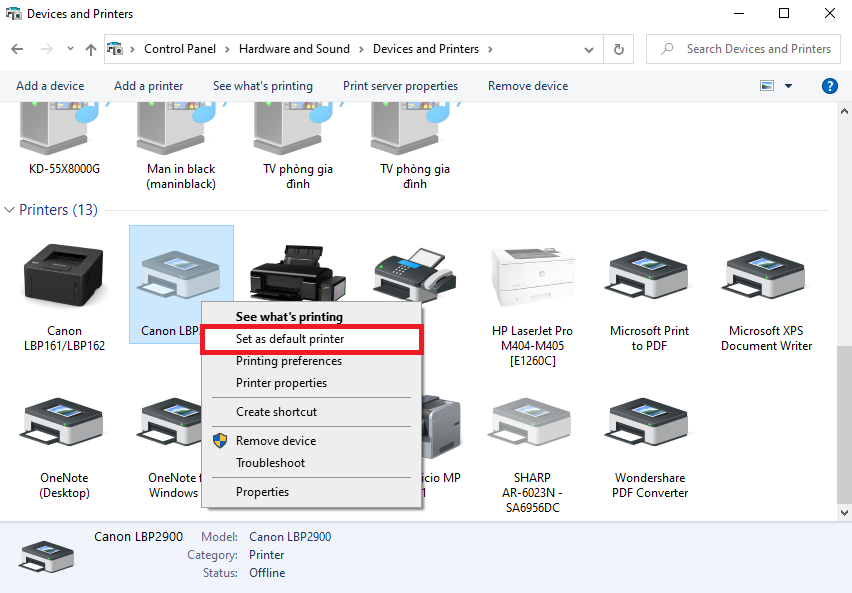This screenshot has height=593, width=852.
Task: Click the scrollbar up arrow
Action: click(x=844, y=111)
